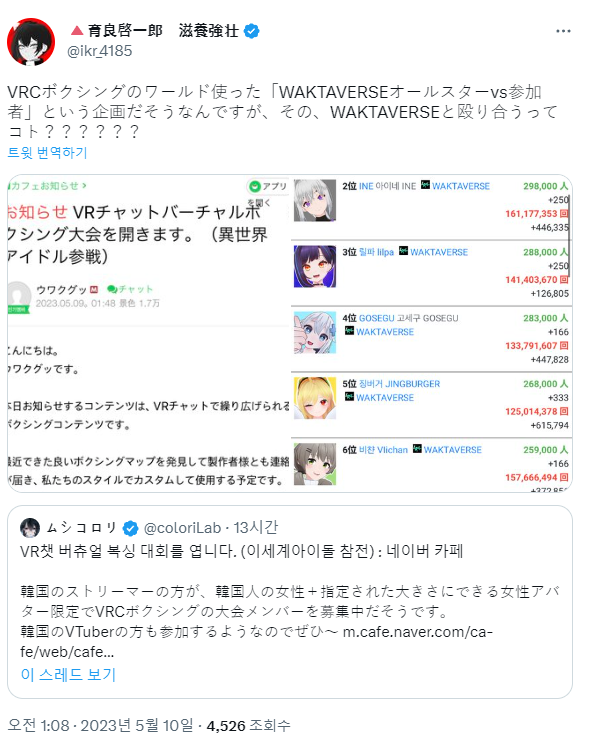The width and height of the screenshot is (589, 751).
Task: Click the WAKTAVERSE tag next to INE
Action: coord(455,186)
